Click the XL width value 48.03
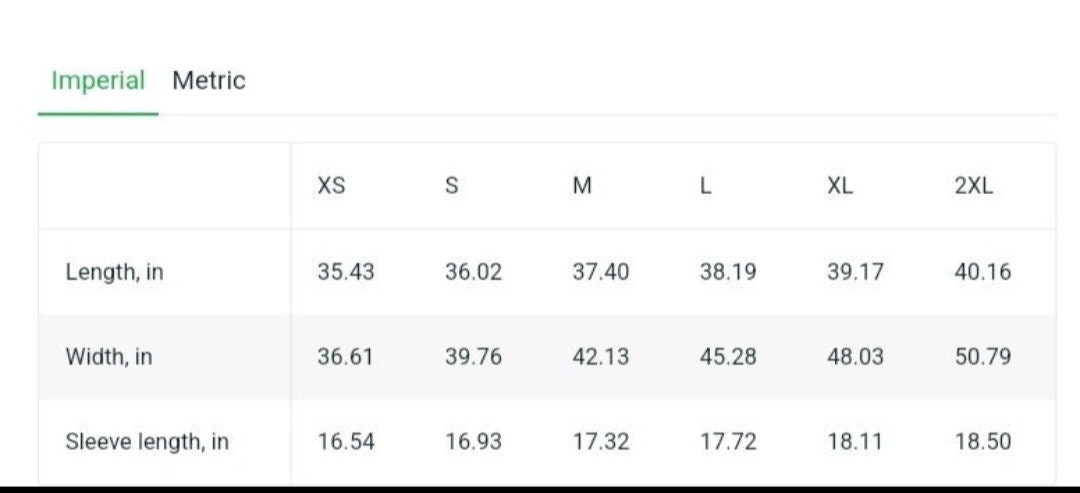The image size is (1080, 493). coord(855,357)
